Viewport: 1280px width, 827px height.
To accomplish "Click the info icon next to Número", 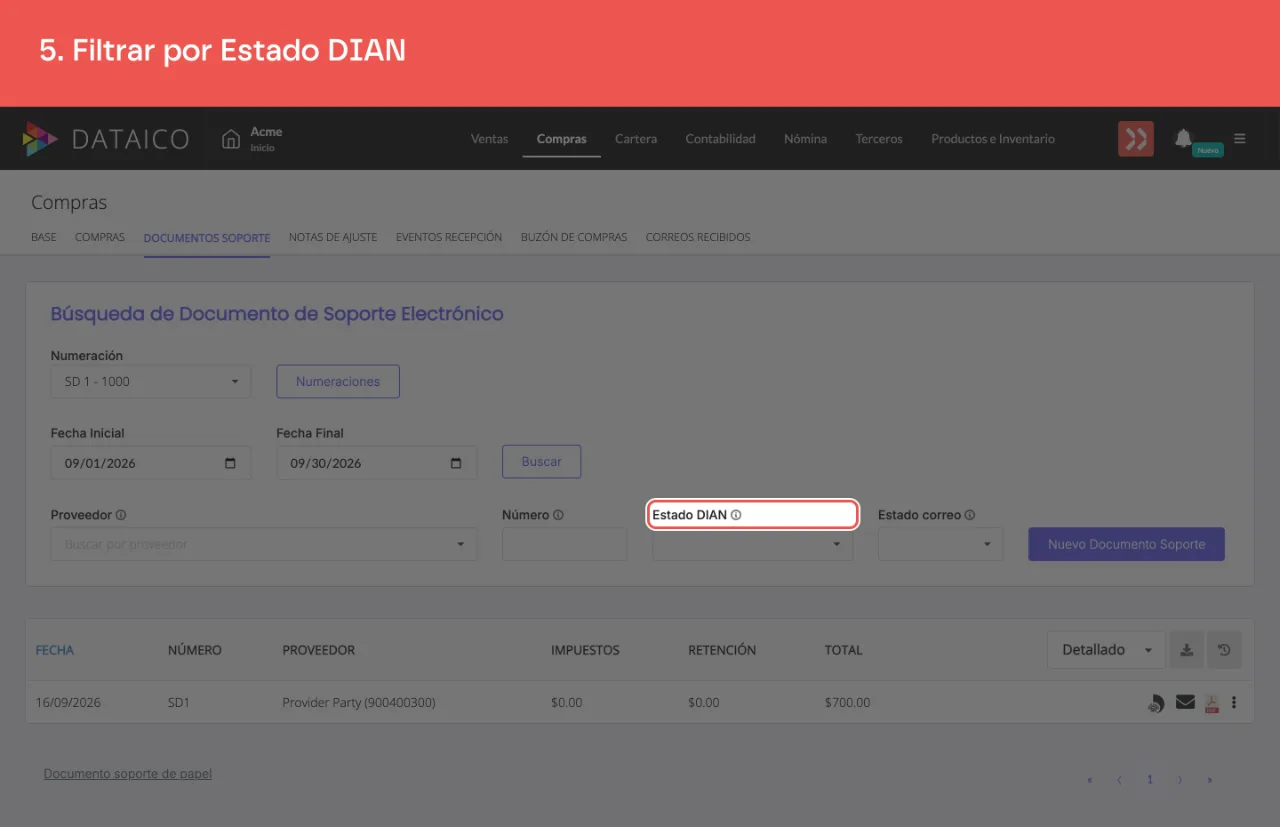I will click(558, 515).
